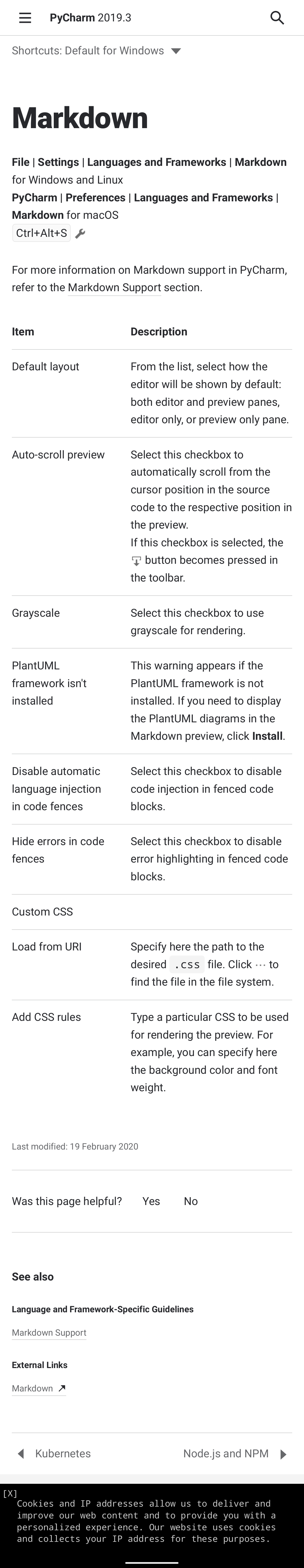
Task: Open the hamburger navigation menu
Action: click(25, 18)
